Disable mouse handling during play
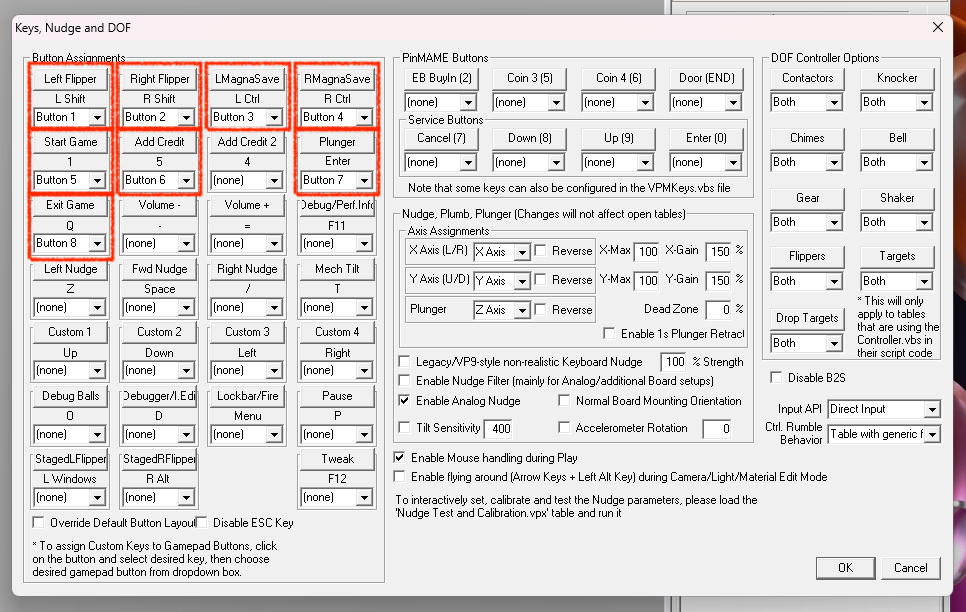The height and width of the screenshot is (612, 966). pyautogui.click(x=400, y=458)
